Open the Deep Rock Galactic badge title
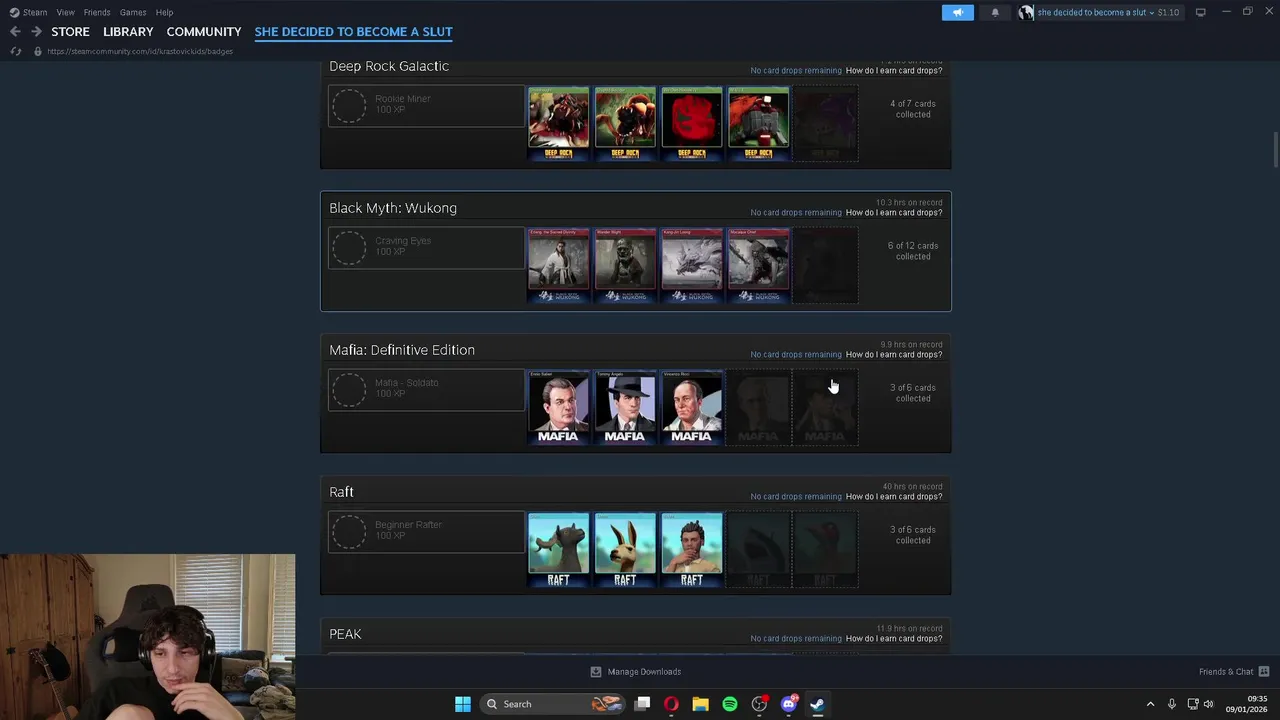The width and height of the screenshot is (1280, 720). point(389,66)
